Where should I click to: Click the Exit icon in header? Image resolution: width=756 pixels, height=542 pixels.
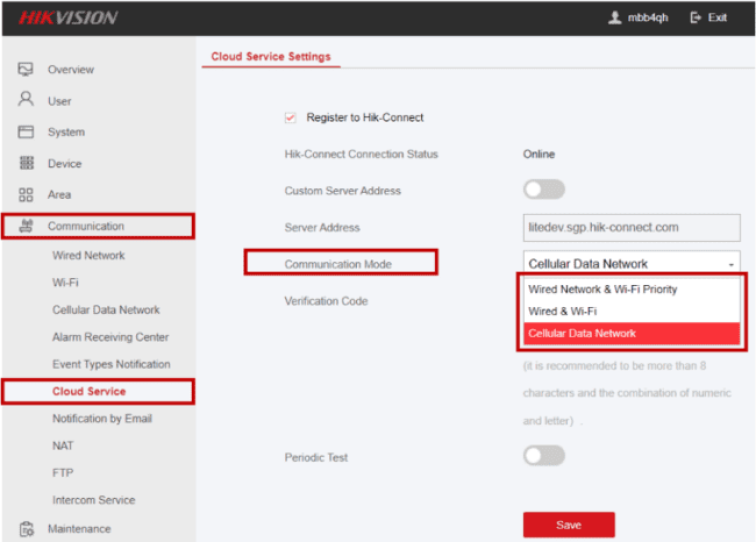click(696, 18)
